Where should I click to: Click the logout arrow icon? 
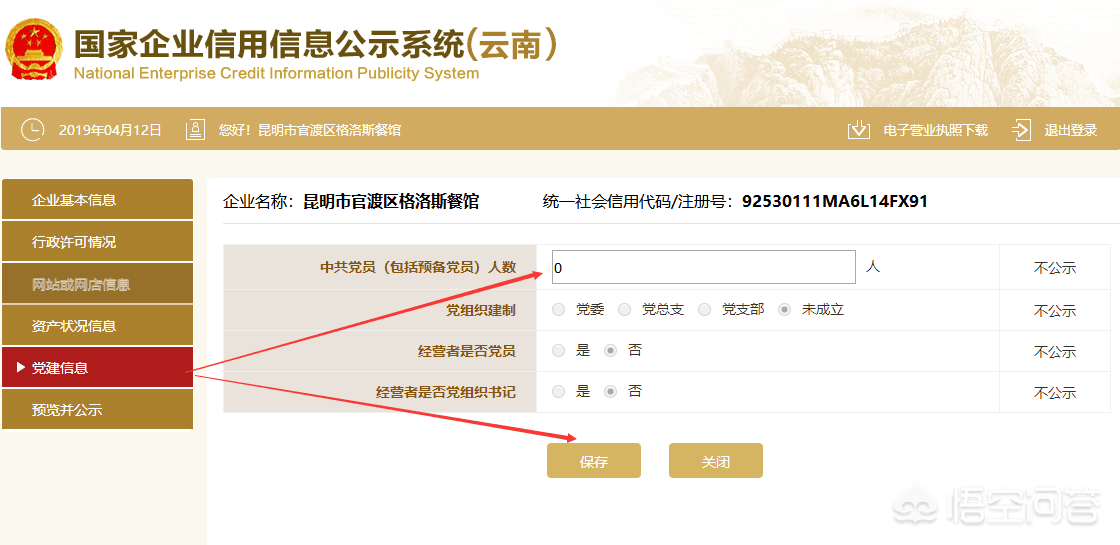click(x=1021, y=129)
